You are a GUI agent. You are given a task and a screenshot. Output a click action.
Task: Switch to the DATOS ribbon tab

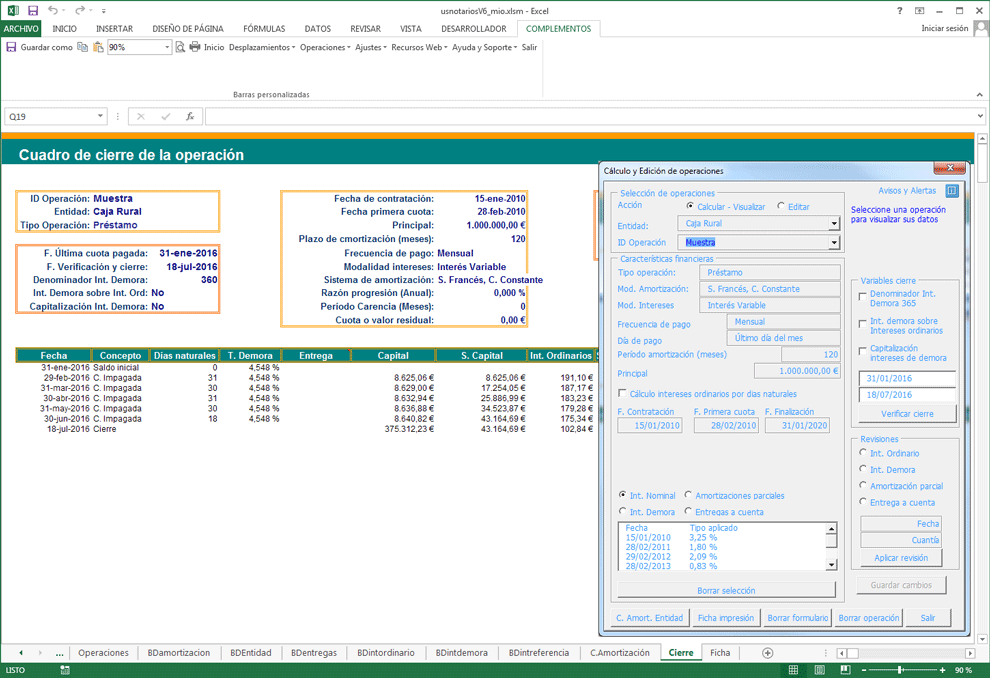point(318,28)
